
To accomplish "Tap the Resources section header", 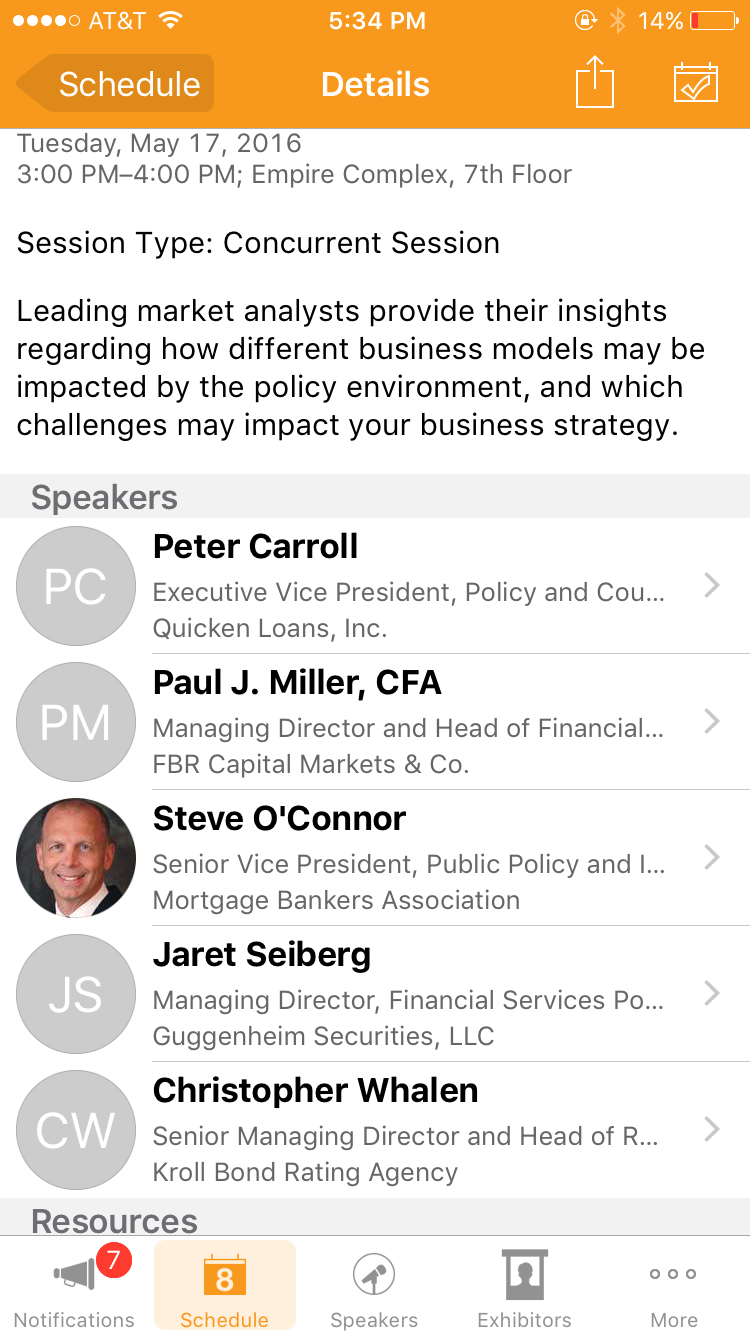I will pos(114,1220).
